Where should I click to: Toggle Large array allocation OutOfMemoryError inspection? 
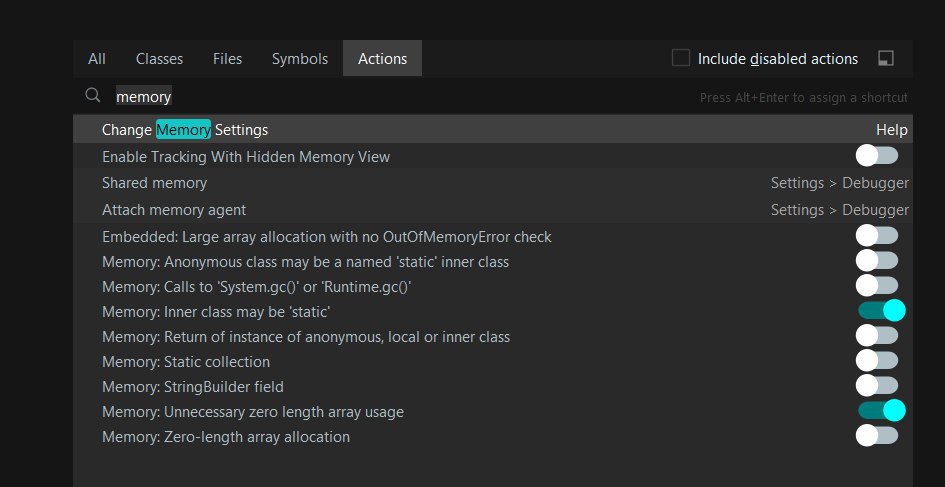point(877,235)
